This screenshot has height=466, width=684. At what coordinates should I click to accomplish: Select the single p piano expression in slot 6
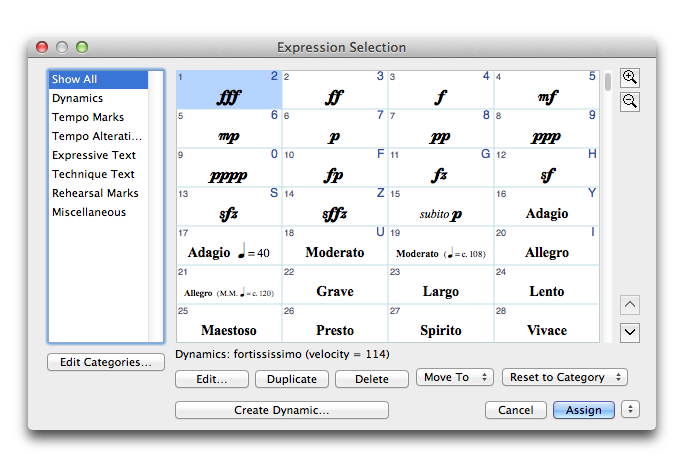tap(335, 129)
